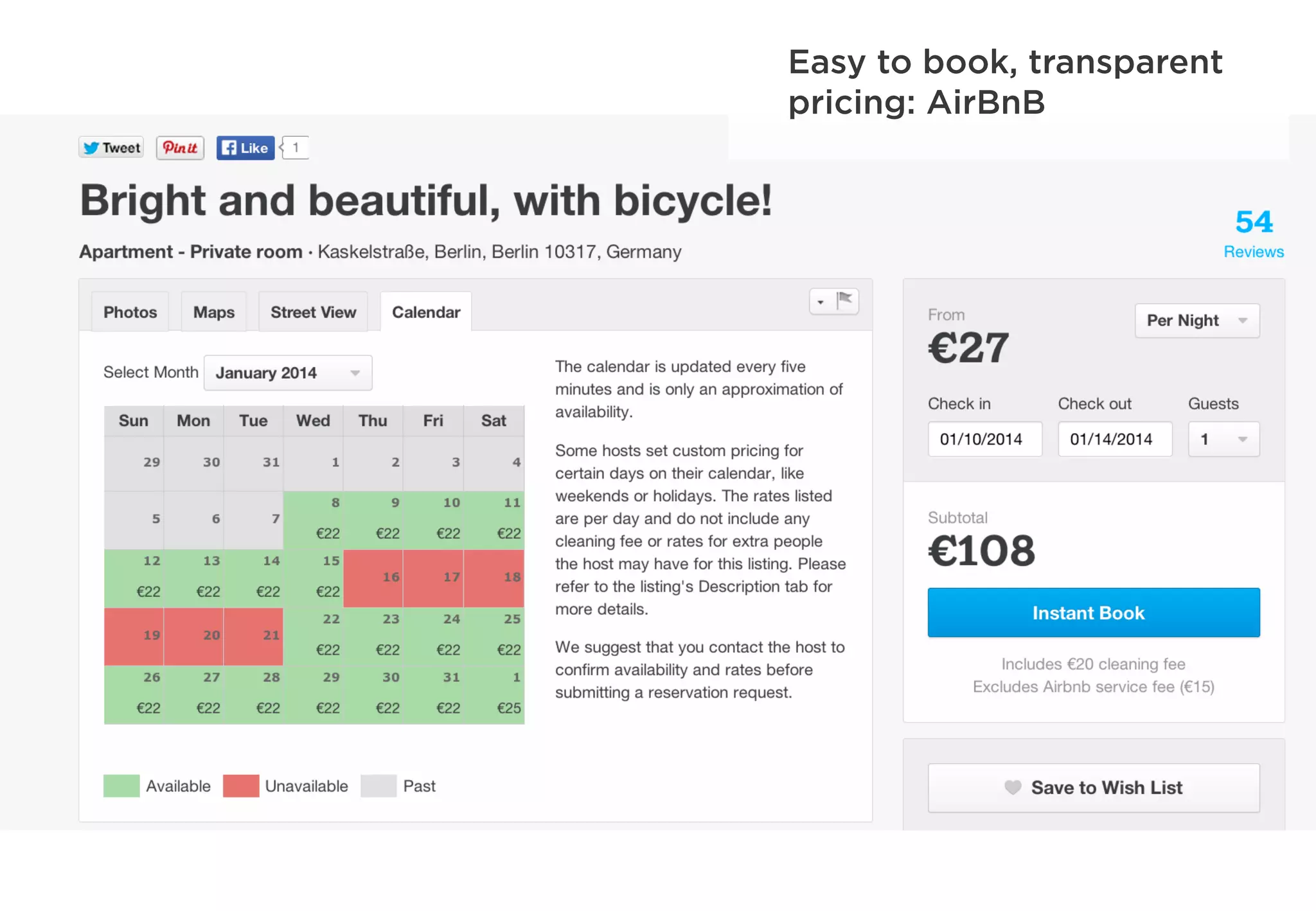
Task: Open the small arrow beside the flag
Action: point(821,302)
